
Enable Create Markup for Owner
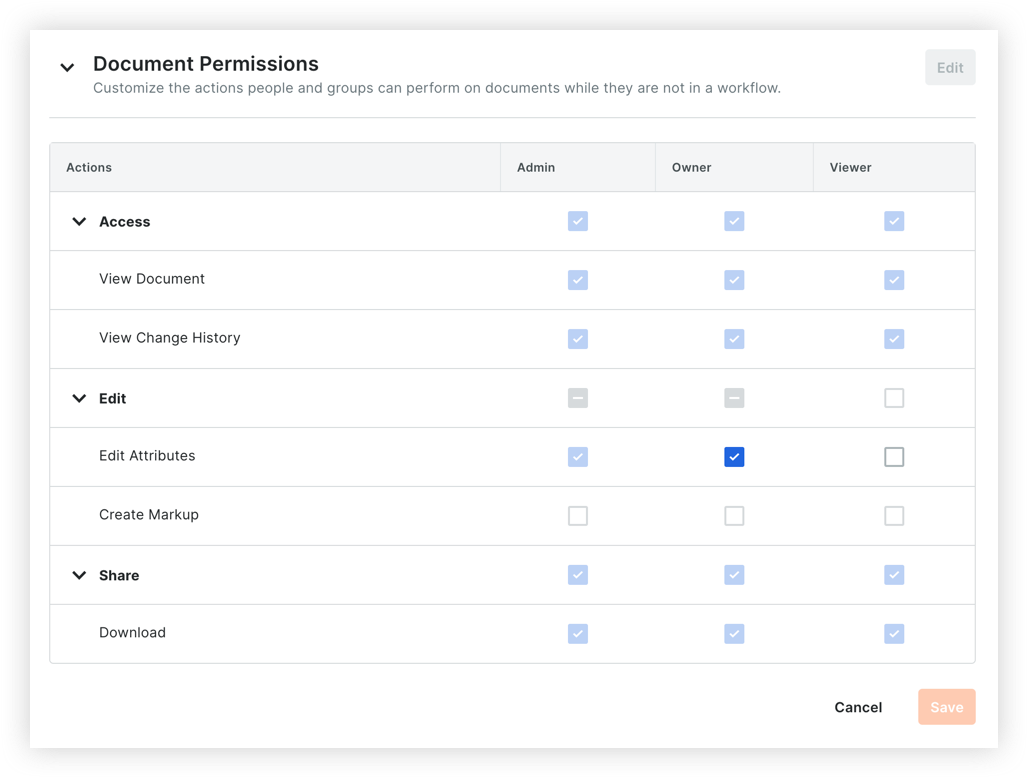click(x=735, y=516)
